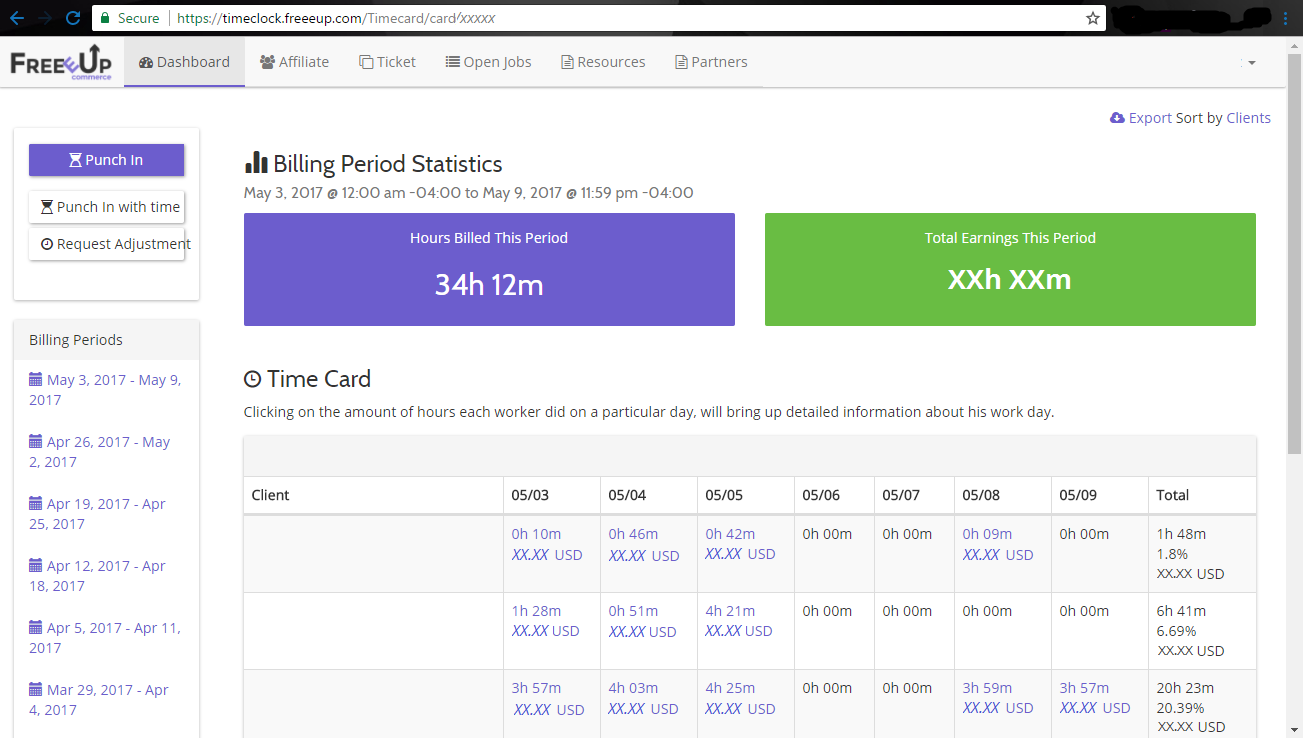Image resolution: width=1303 pixels, height=738 pixels.
Task: Reload the page with refresh icon
Action: point(73,18)
